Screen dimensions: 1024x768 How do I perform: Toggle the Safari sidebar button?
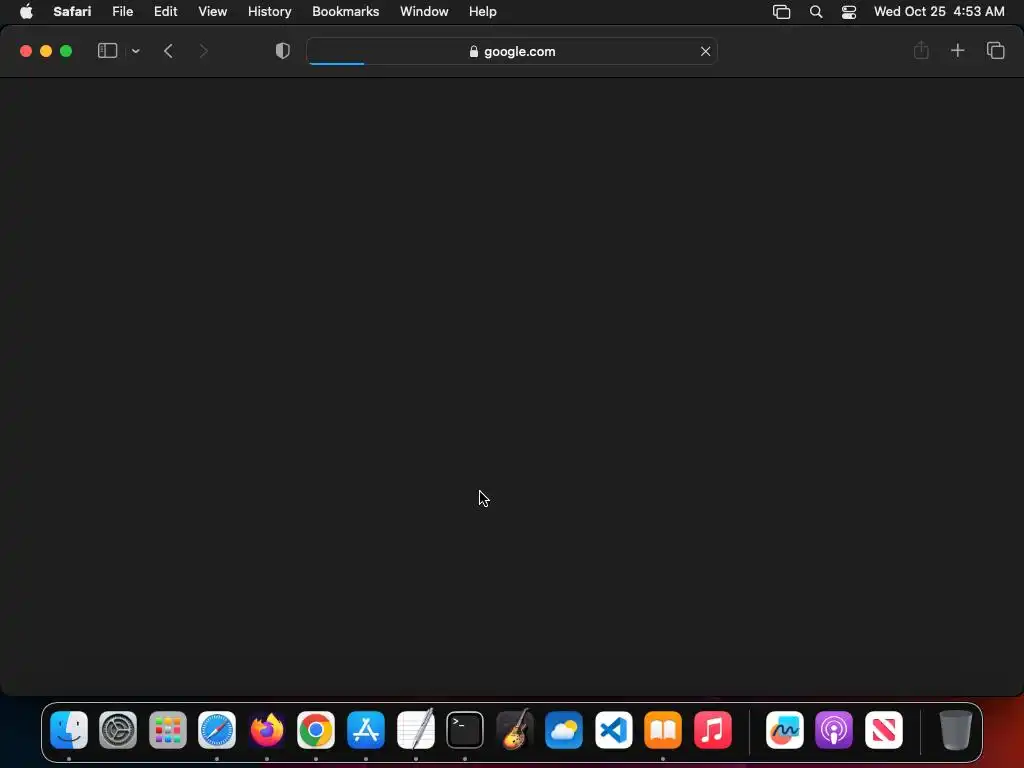coord(107,51)
